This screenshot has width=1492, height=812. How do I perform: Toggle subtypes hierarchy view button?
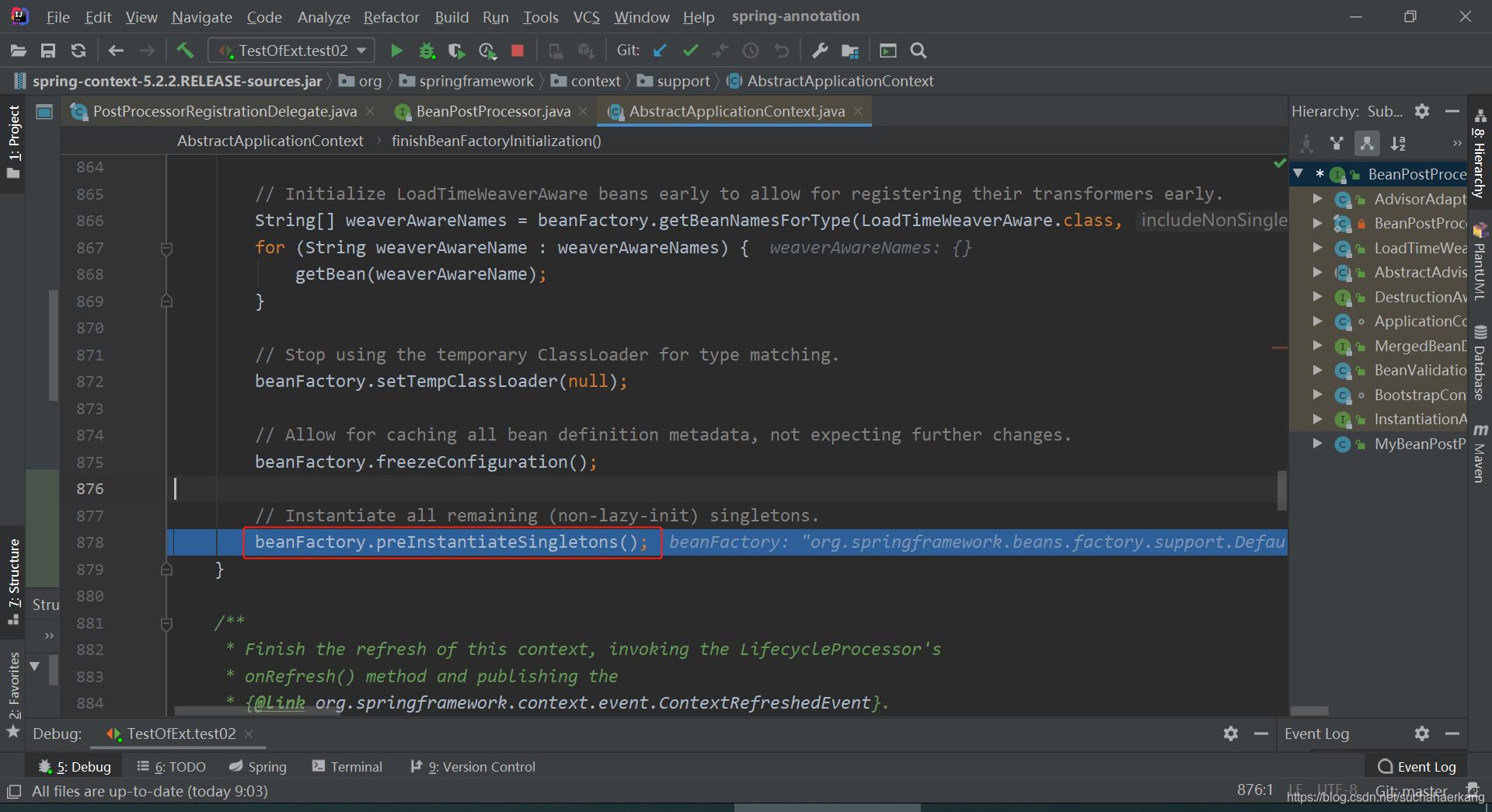click(1367, 143)
